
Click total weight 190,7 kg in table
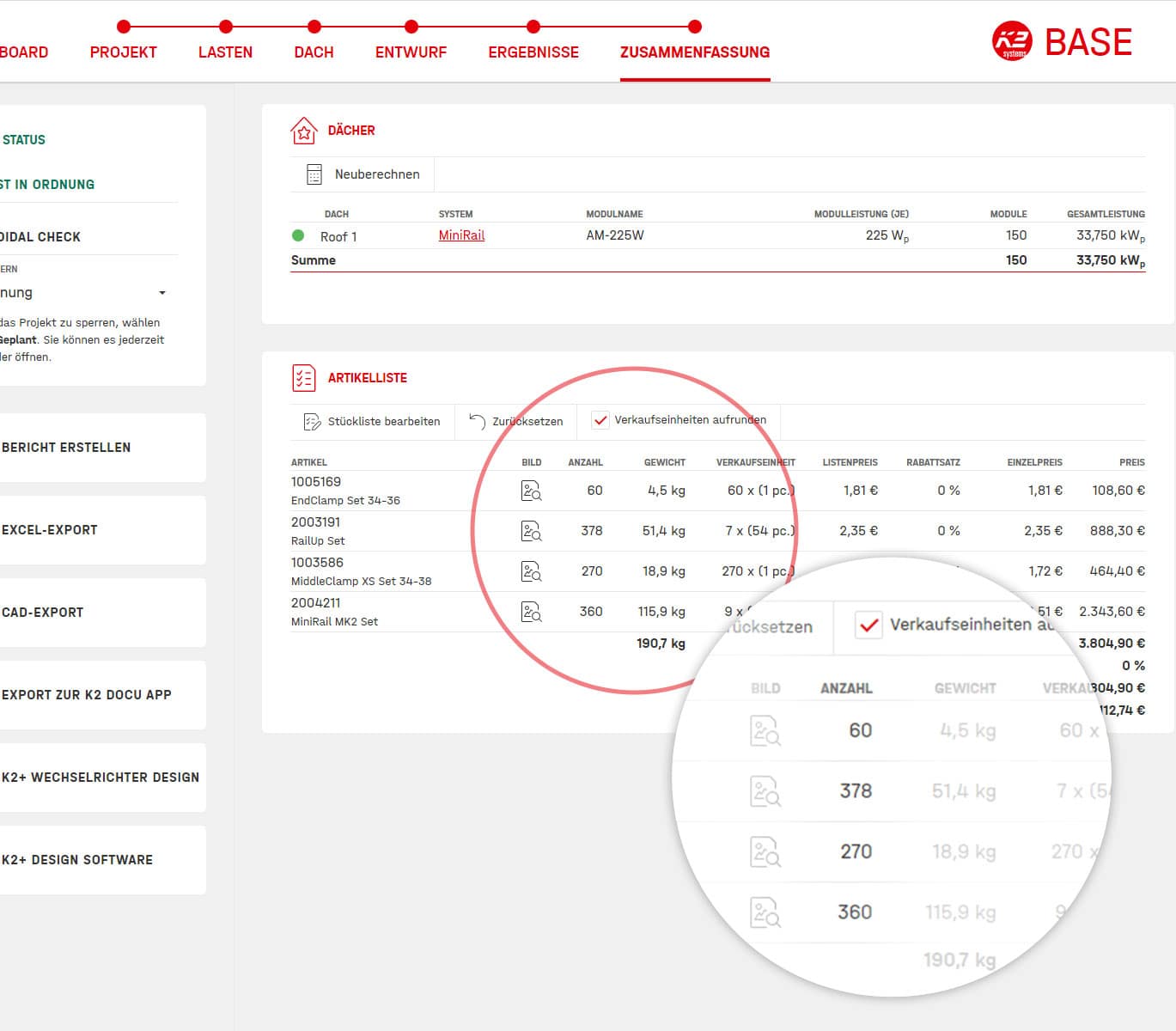pos(661,644)
